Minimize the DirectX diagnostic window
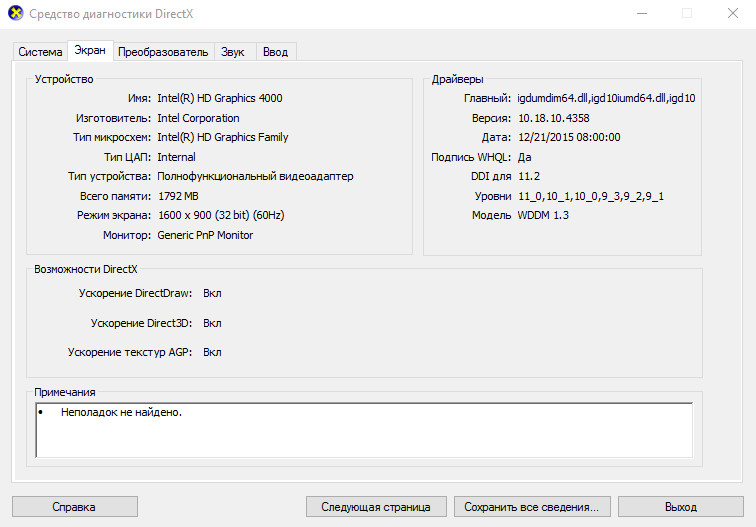Screen dimensions: 756x527 tap(642, 14)
